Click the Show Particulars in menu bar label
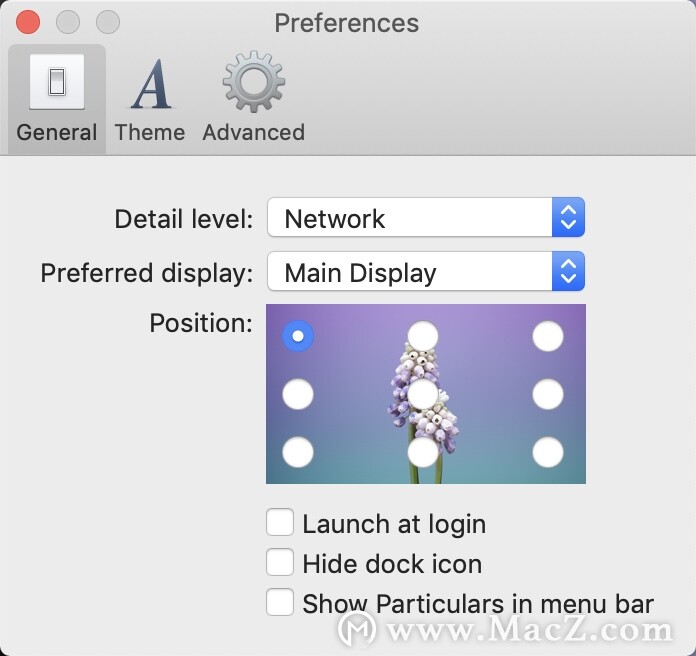 (x=478, y=604)
